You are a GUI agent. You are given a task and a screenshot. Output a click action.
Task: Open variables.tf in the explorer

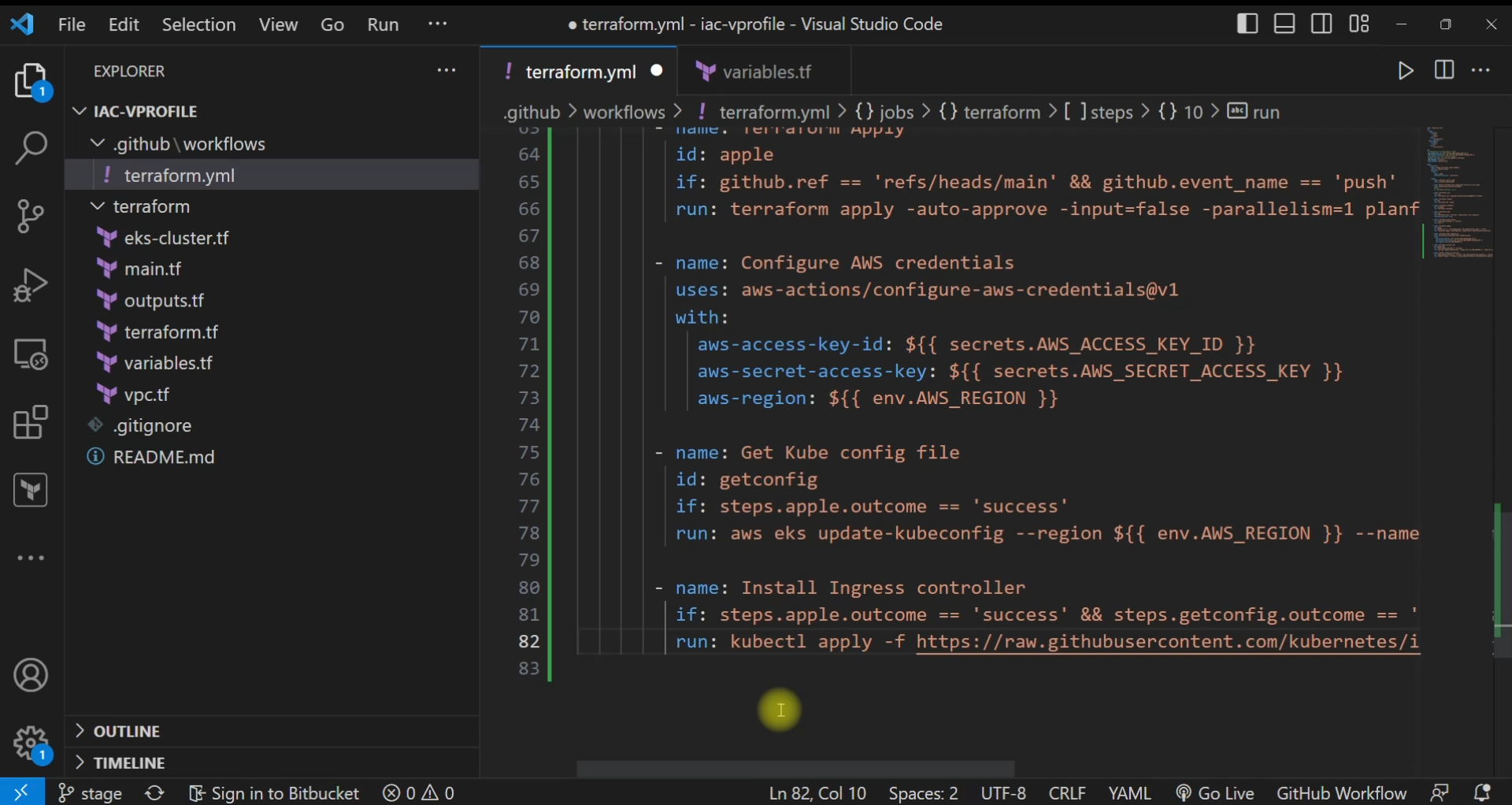click(x=272, y=363)
